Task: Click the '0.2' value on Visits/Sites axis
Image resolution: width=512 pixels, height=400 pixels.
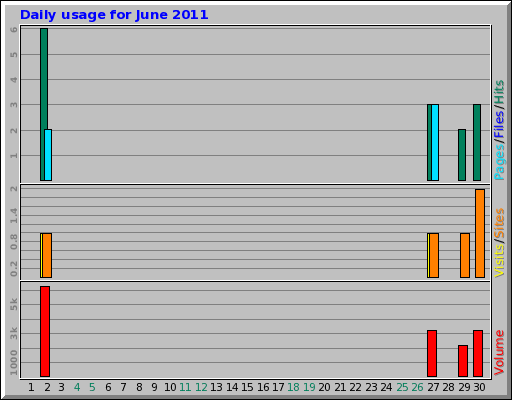Action: point(14,269)
